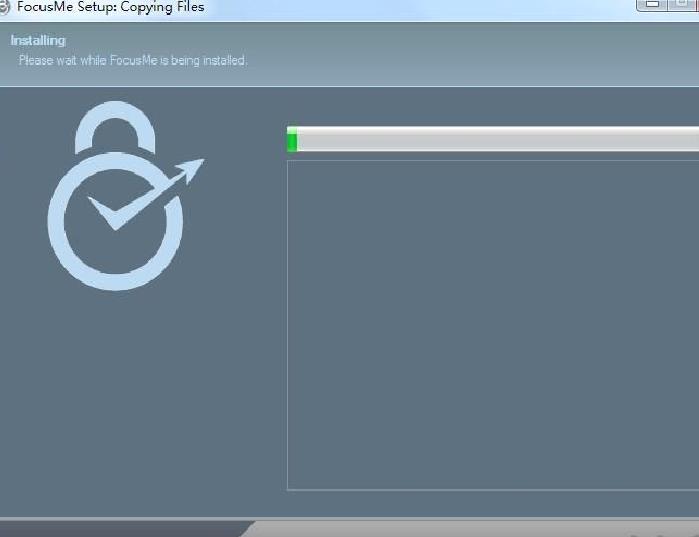Click the FocusMe padlock clock logo
699x537 pixels.
click(x=126, y=196)
